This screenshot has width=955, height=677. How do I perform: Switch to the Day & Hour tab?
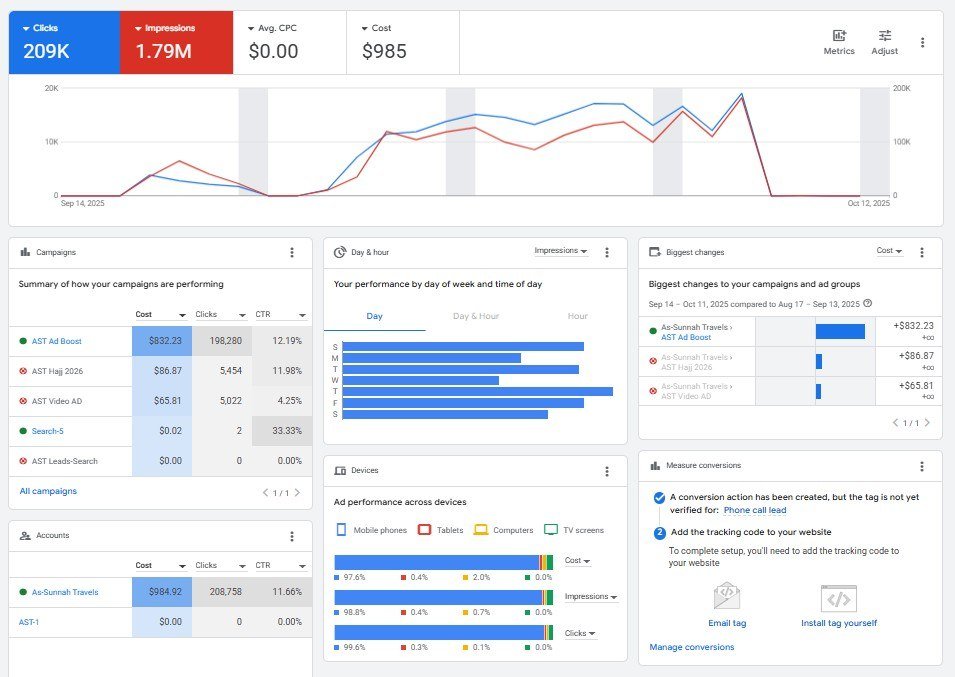click(x=476, y=316)
